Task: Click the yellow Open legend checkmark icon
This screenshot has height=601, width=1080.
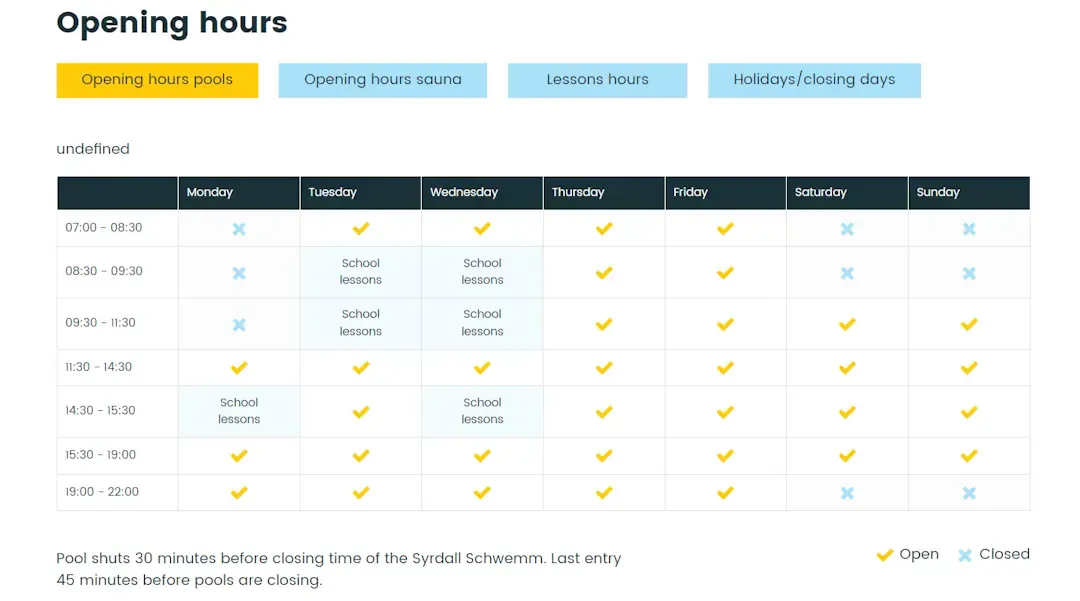Action: pyautogui.click(x=884, y=555)
